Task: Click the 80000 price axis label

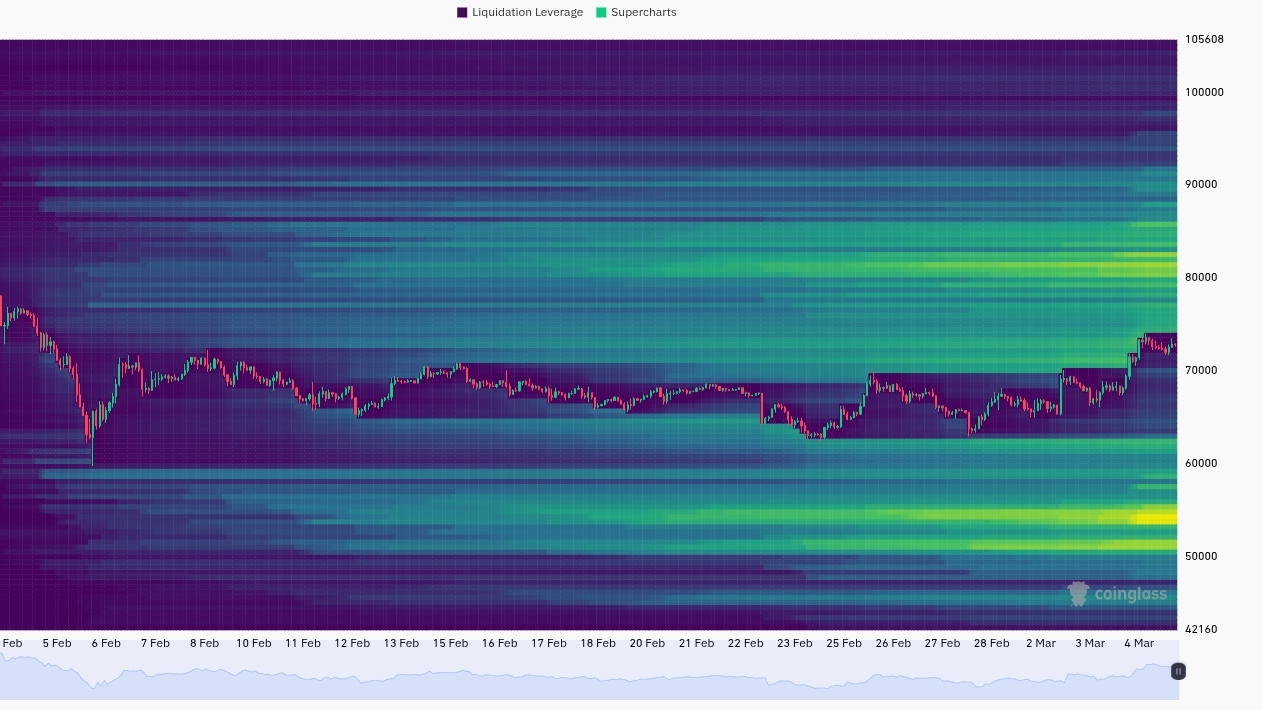Action: pos(1201,277)
